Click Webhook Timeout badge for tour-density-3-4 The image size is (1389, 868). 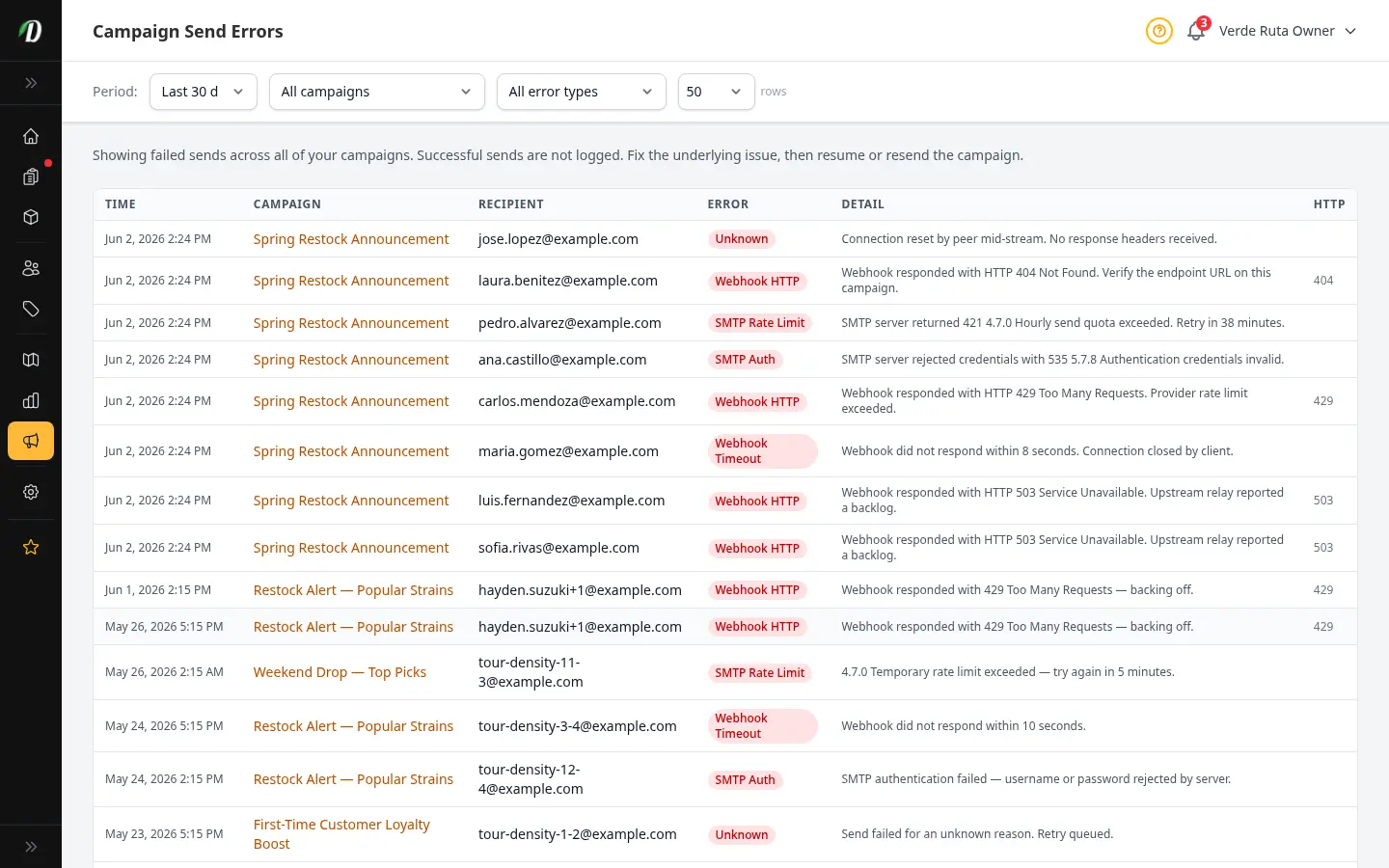pyautogui.click(x=762, y=726)
